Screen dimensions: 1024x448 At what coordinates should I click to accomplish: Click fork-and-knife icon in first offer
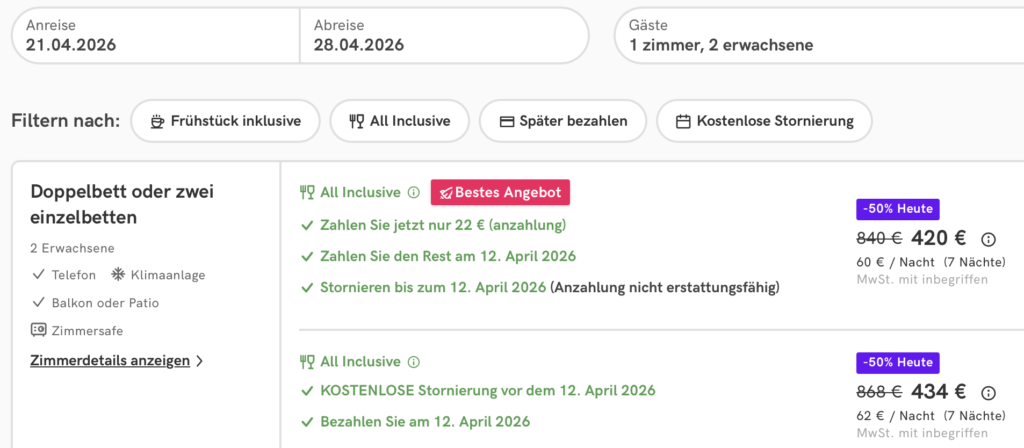click(307, 192)
